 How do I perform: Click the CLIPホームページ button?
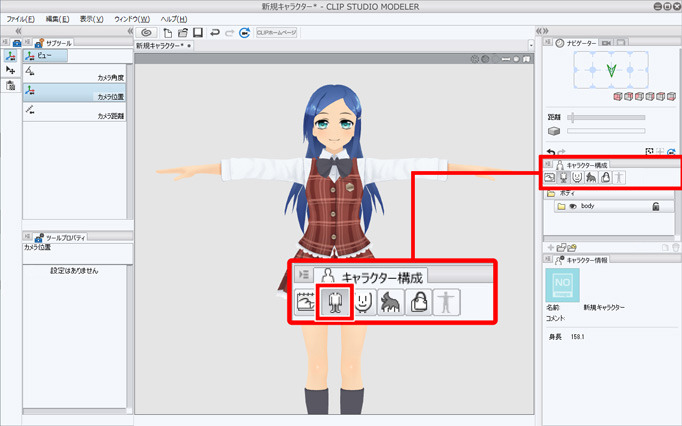pyautogui.click(x=277, y=33)
